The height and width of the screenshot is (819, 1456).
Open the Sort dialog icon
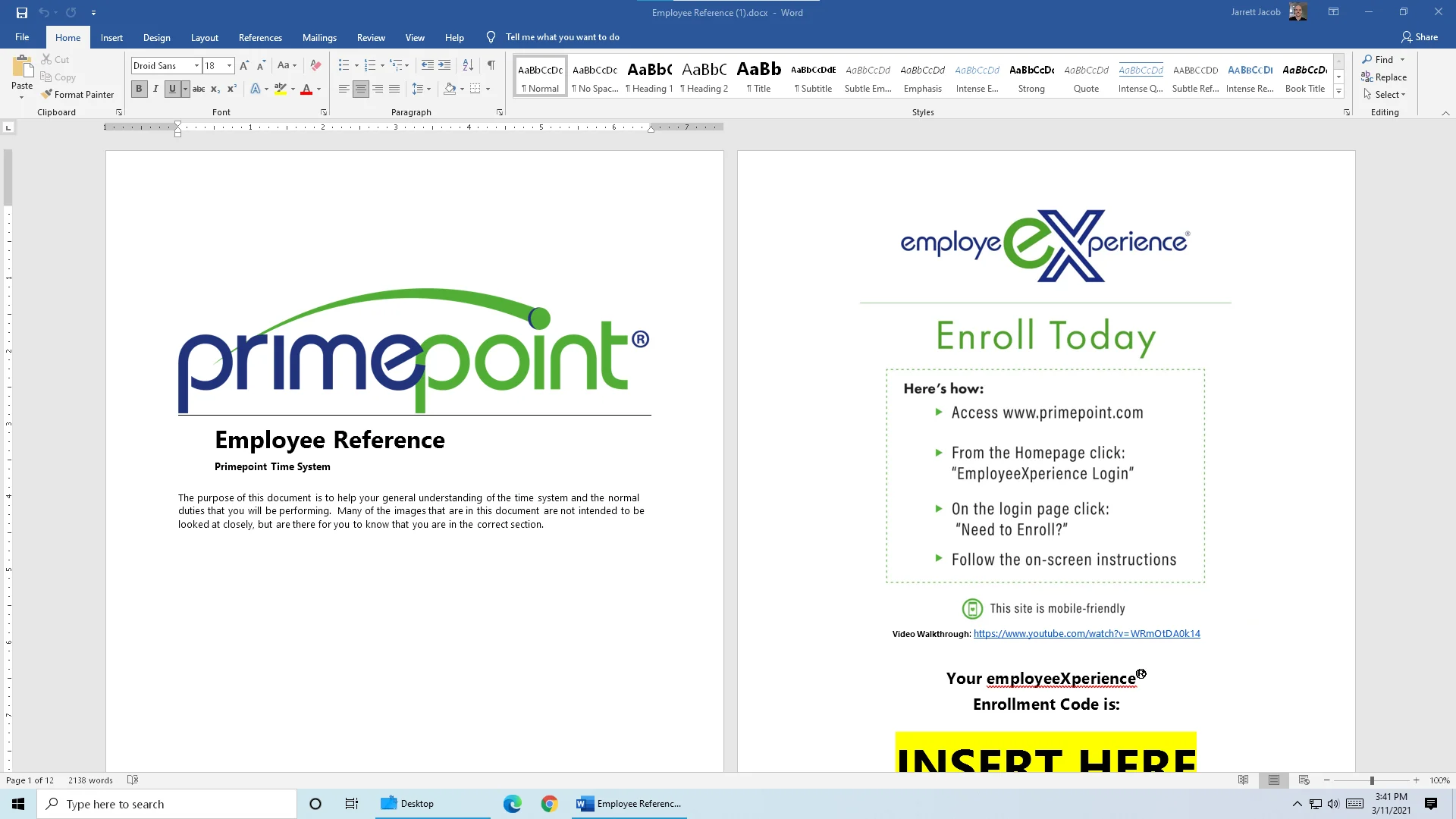point(467,65)
